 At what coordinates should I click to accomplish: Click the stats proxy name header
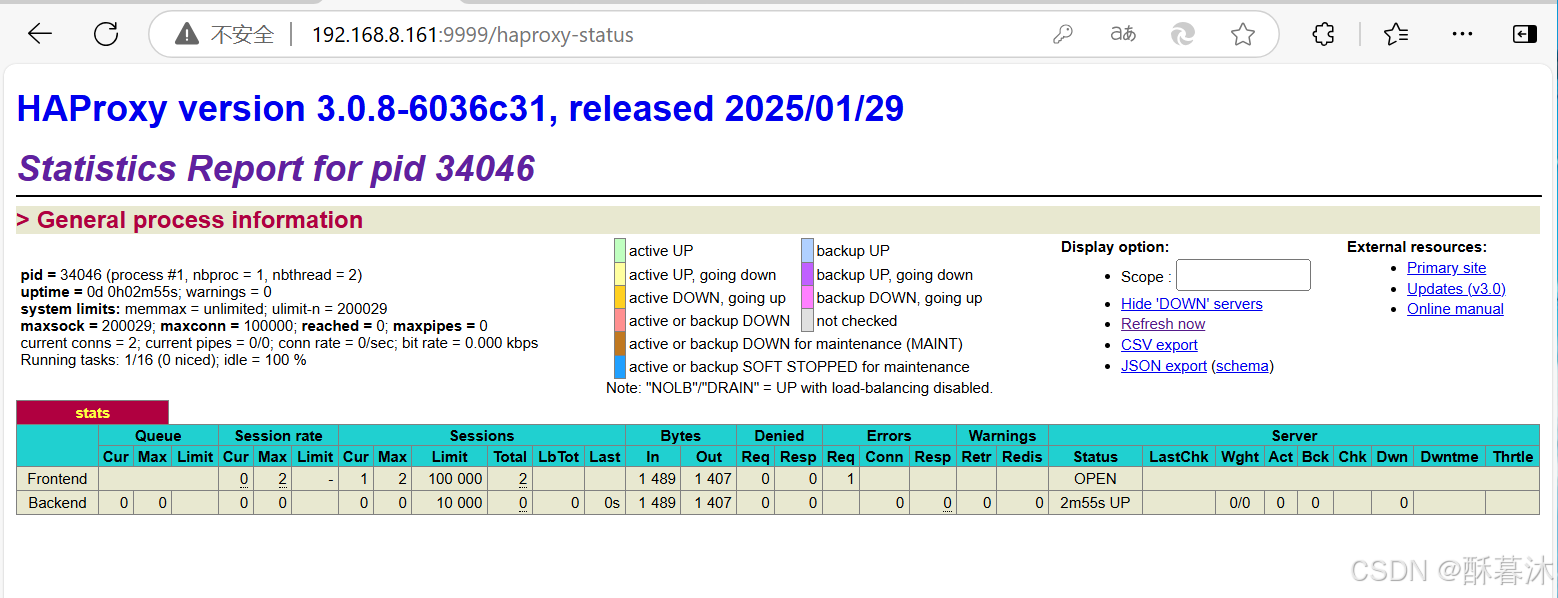click(x=92, y=413)
